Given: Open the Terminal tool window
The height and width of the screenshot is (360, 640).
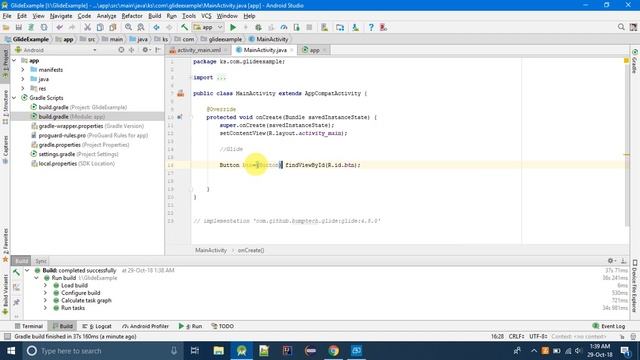Looking at the screenshot, I should pyautogui.click(x=29, y=326).
